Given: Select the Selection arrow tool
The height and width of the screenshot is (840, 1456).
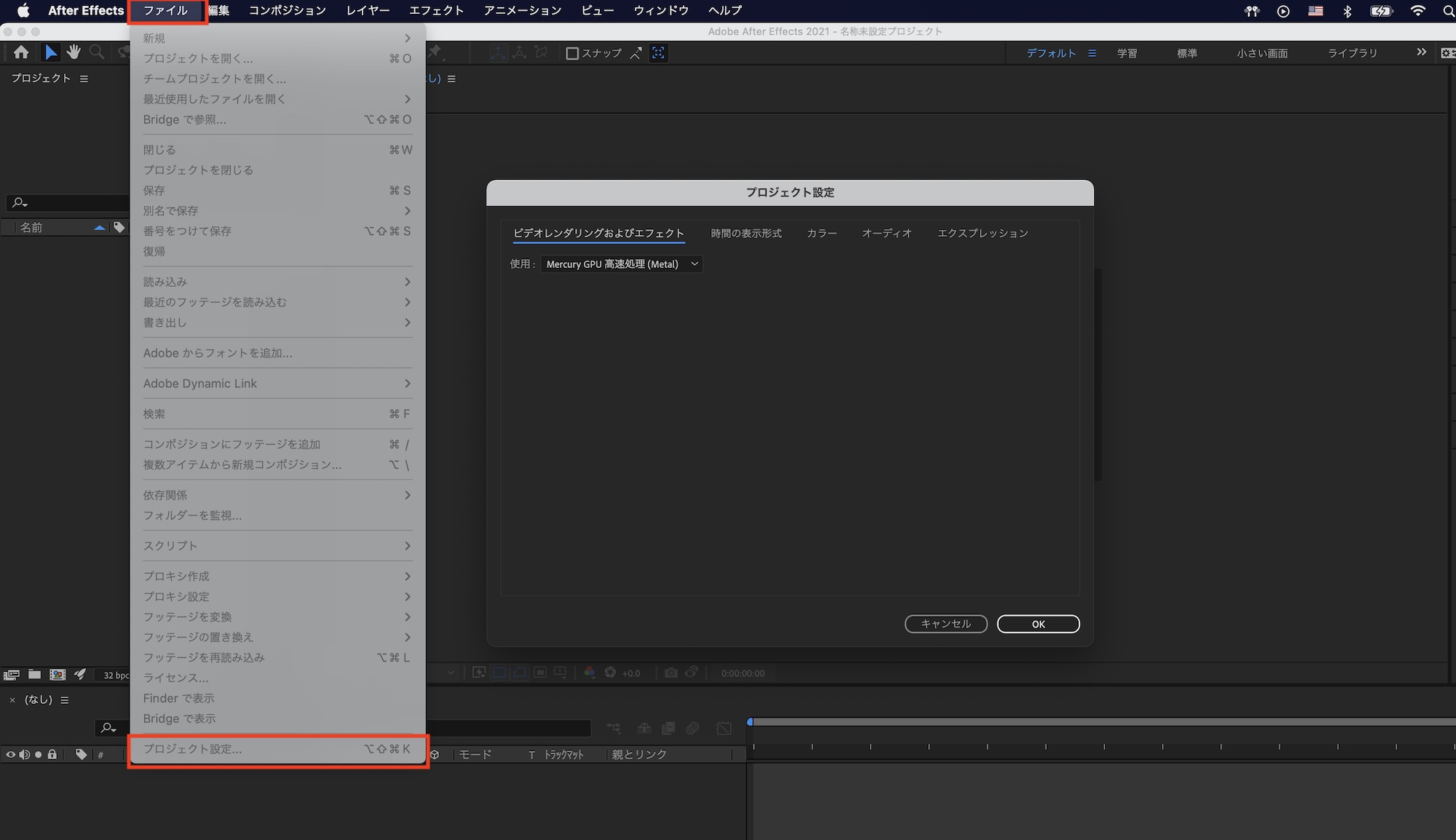Looking at the screenshot, I should (x=50, y=52).
